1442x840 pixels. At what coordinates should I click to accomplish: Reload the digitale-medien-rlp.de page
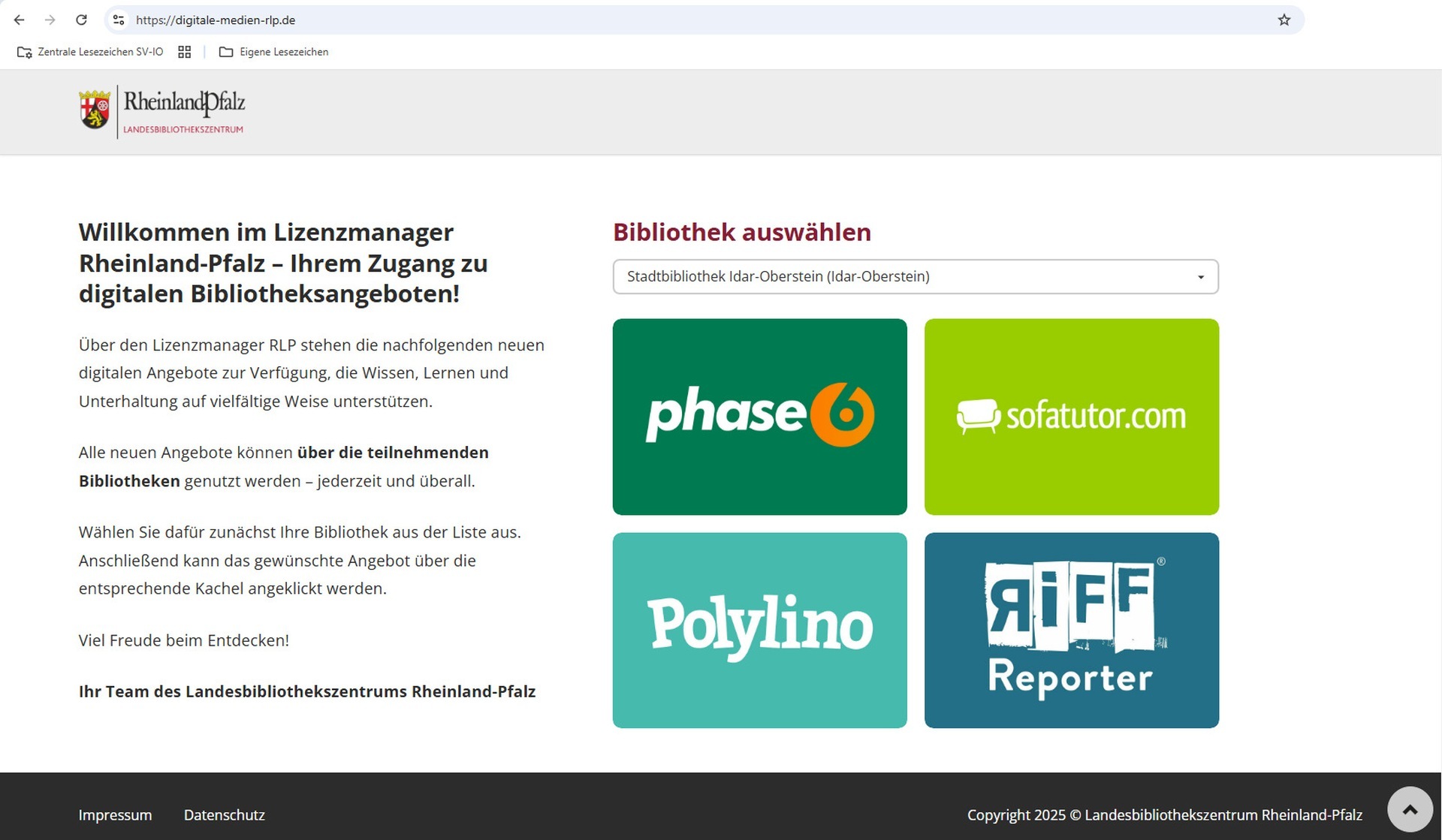[82, 20]
